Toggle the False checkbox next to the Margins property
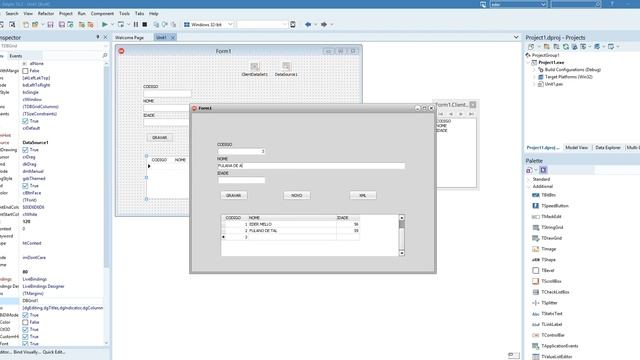This screenshot has width=640, height=360. click(x=25, y=71)
